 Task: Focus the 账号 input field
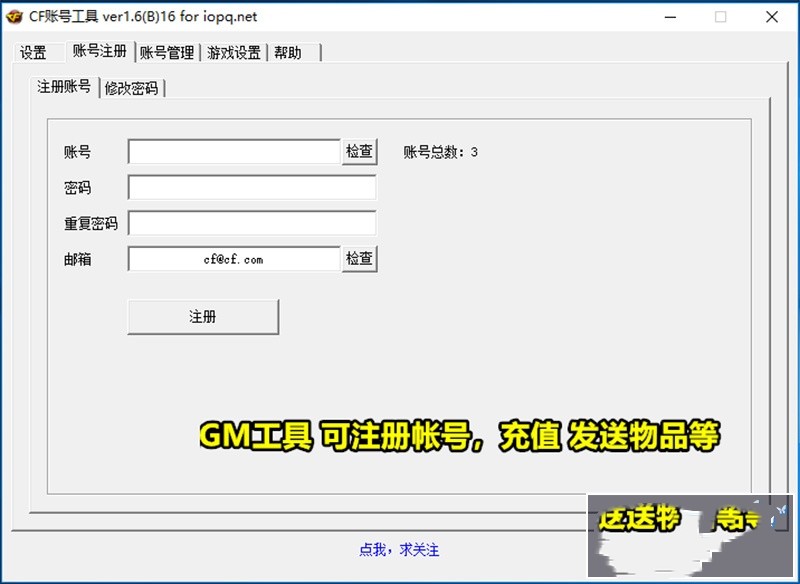[234, 151]
